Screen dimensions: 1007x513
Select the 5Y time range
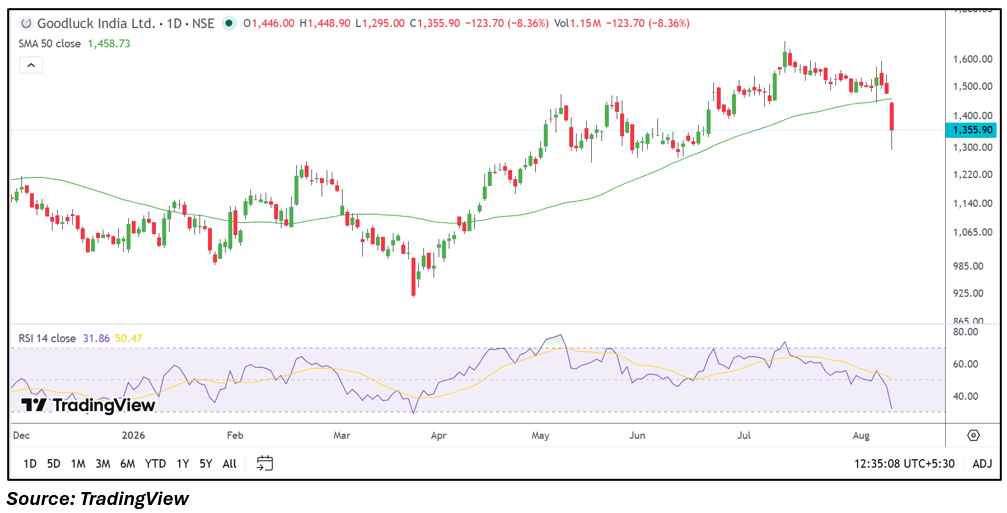pos(206,464)
